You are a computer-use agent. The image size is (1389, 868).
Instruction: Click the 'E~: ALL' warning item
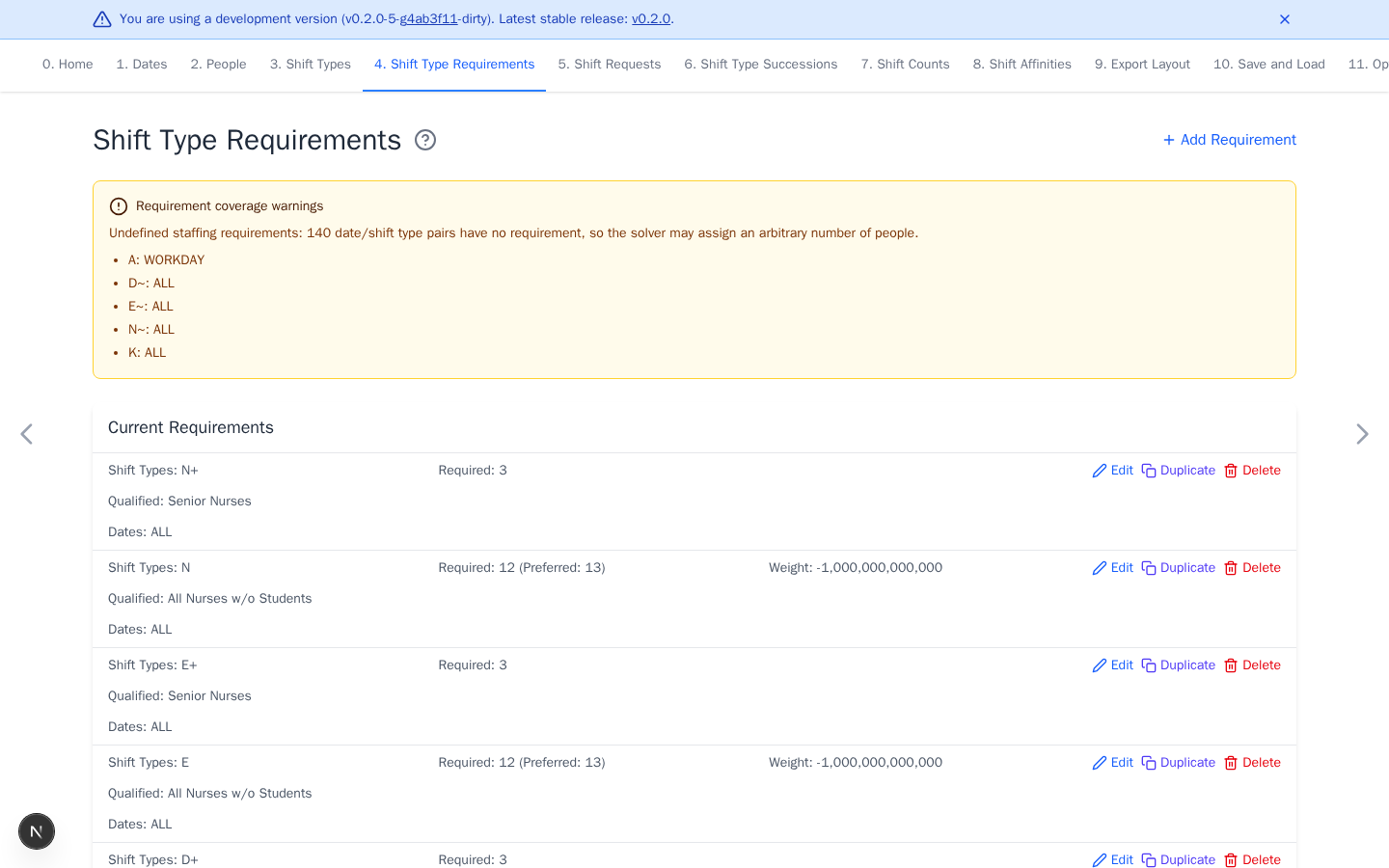pyautogui.click(x=151, y=307)
